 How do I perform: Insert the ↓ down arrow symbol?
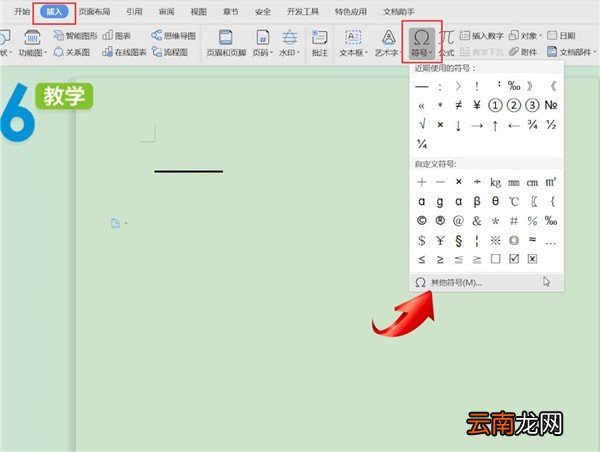[x=458, y=125]
